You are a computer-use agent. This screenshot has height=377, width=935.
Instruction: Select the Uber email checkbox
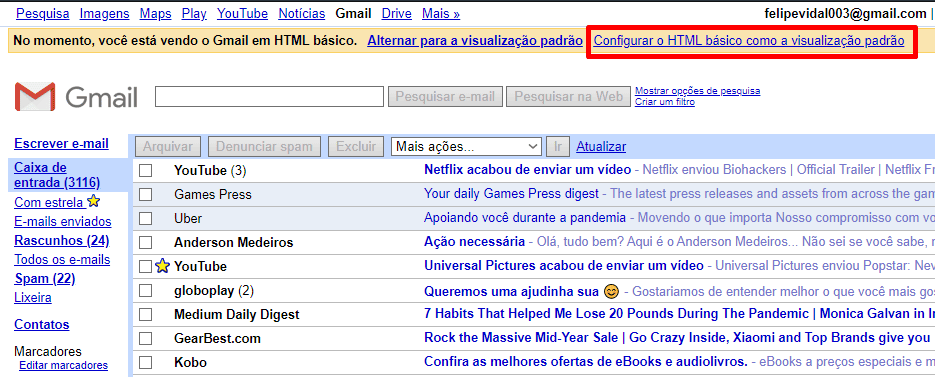(145, 218)
